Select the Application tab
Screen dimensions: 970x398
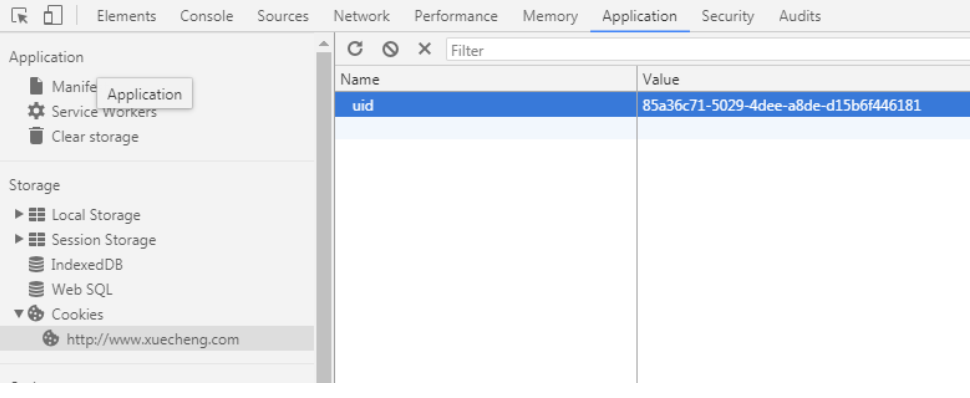click(x=640, y=16)
